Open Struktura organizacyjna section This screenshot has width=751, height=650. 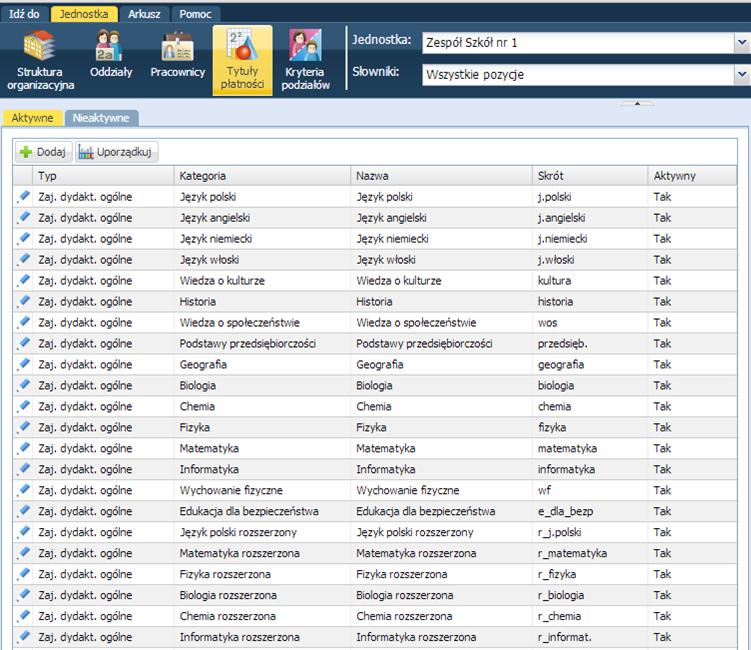pyautogui.click(x=40, y=60)
